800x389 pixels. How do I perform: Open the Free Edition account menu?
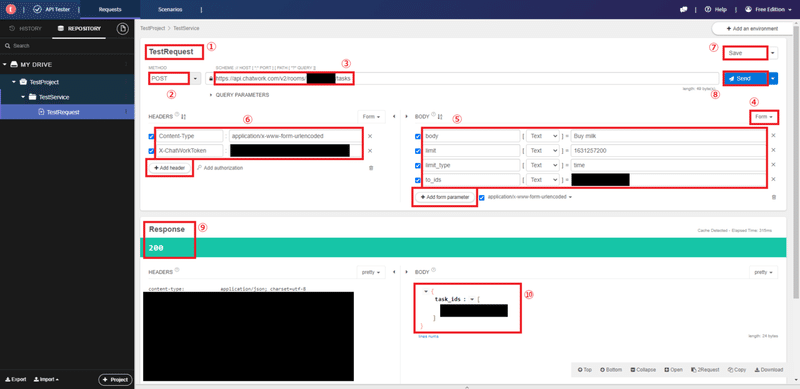tap(769, 9)
